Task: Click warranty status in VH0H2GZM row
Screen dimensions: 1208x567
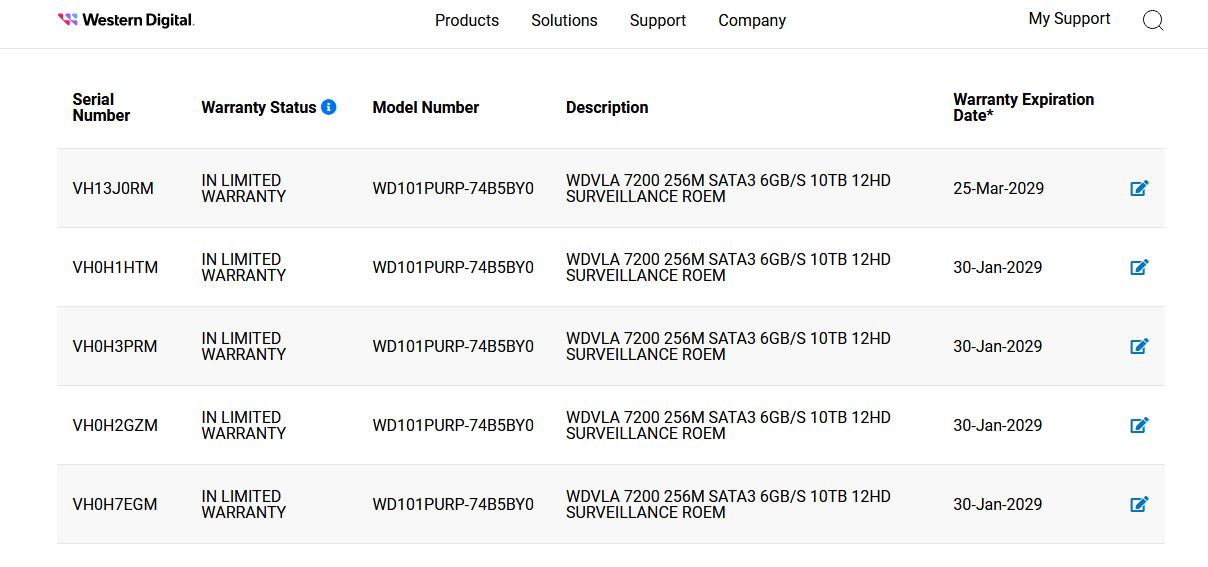Action: (x=244, y=425)
